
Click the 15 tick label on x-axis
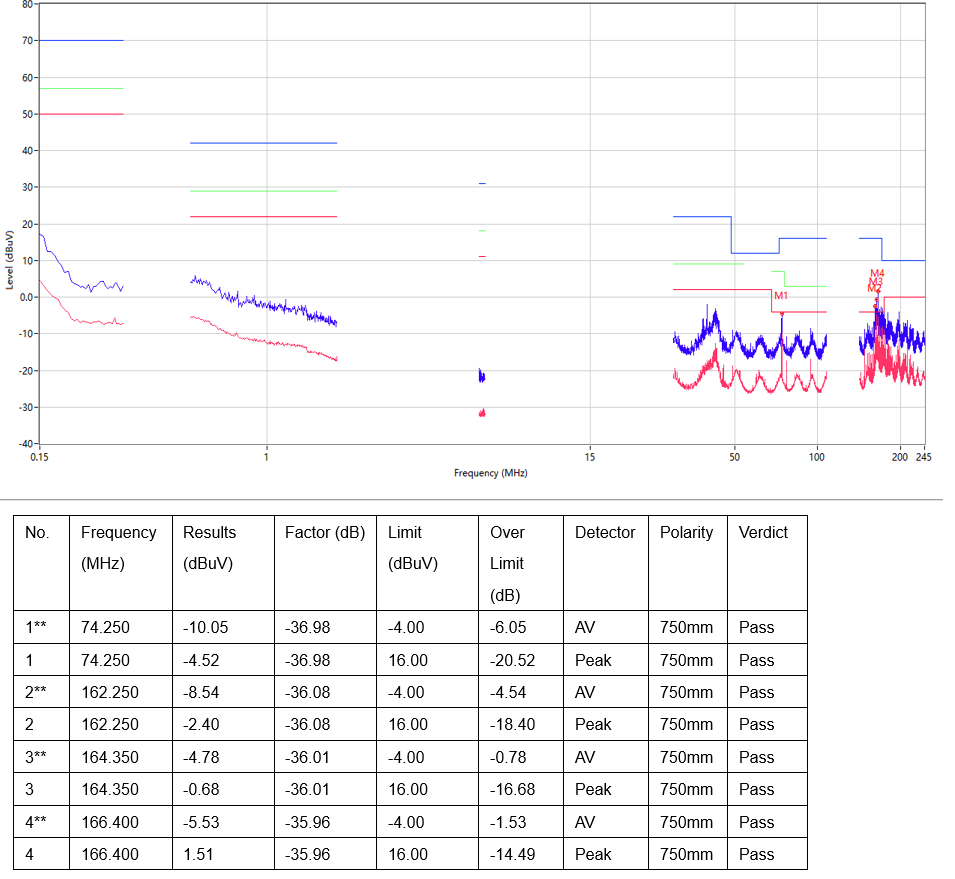pos(590,457)
